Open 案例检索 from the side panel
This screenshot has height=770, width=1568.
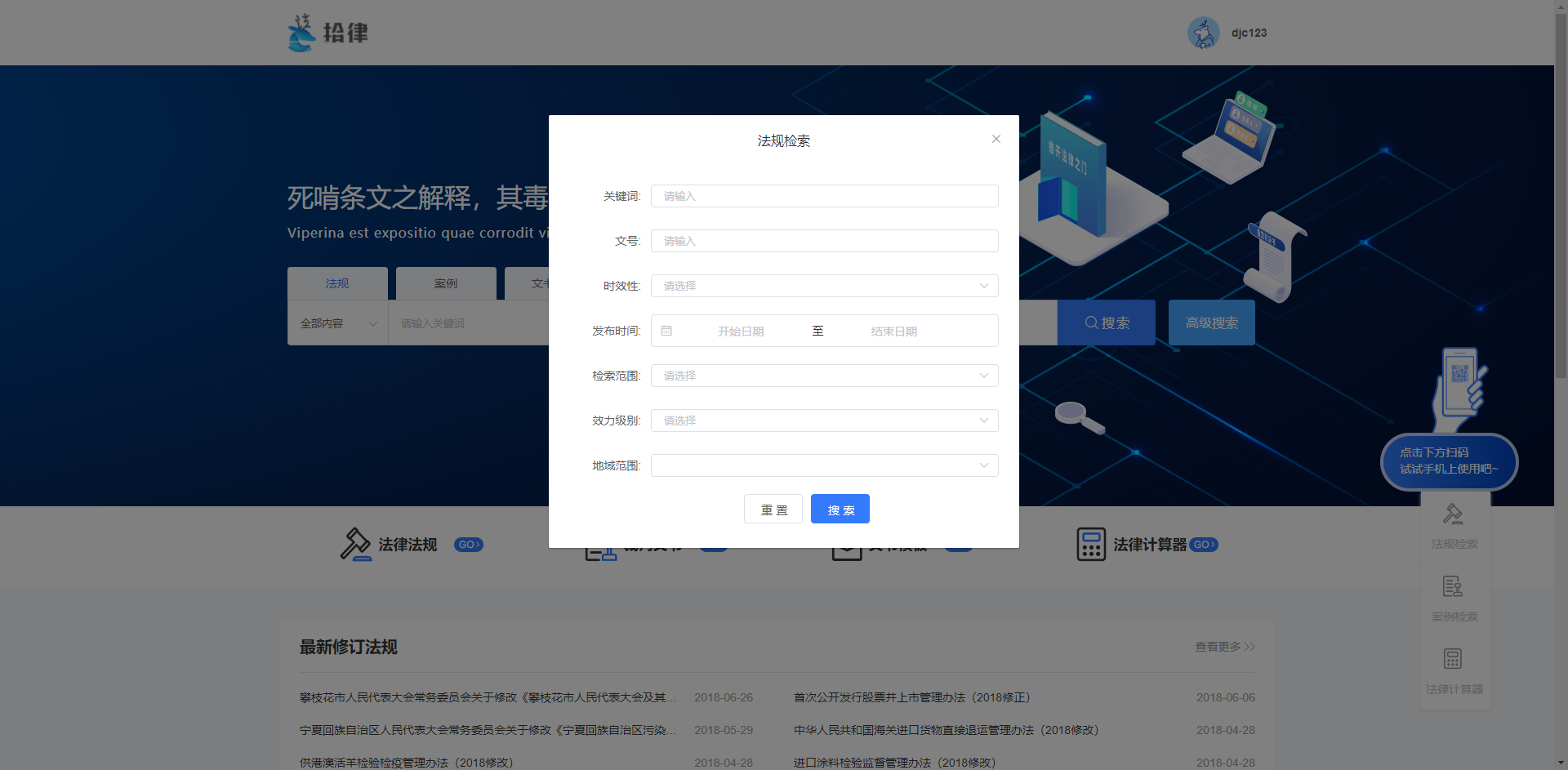click(1453, 597)
